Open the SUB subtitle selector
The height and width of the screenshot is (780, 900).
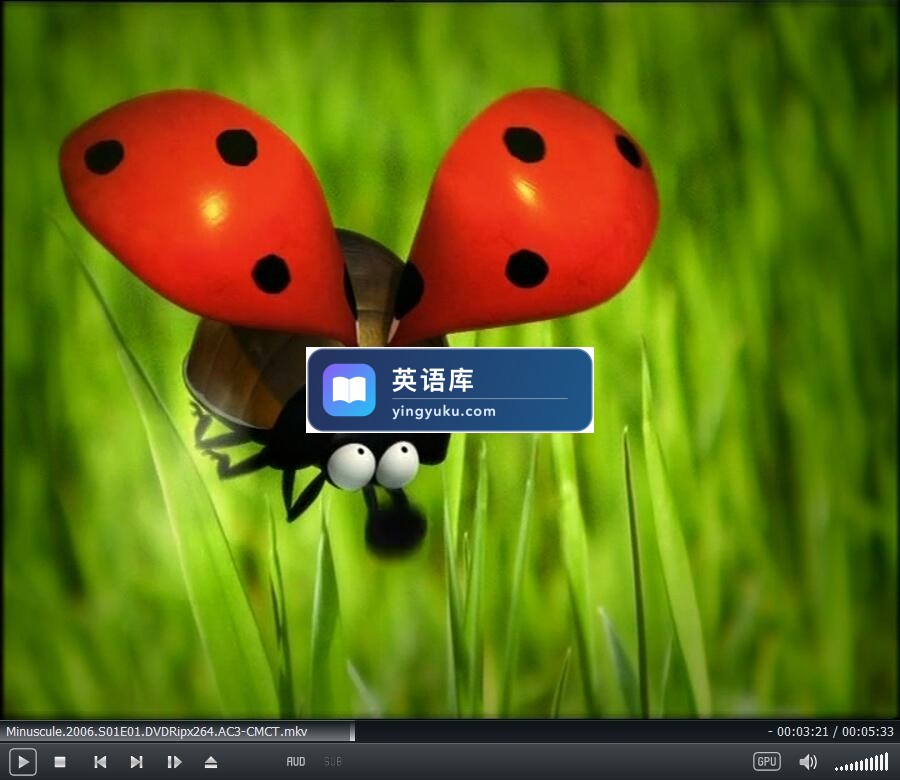[x=333, y=762]
